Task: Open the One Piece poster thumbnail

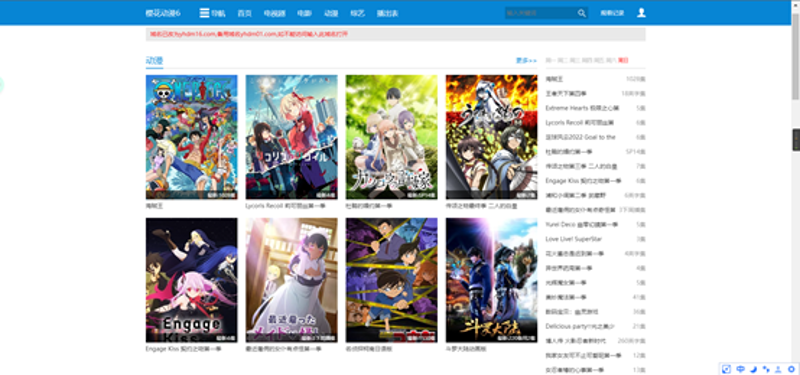Action: (x=191, y=137)
